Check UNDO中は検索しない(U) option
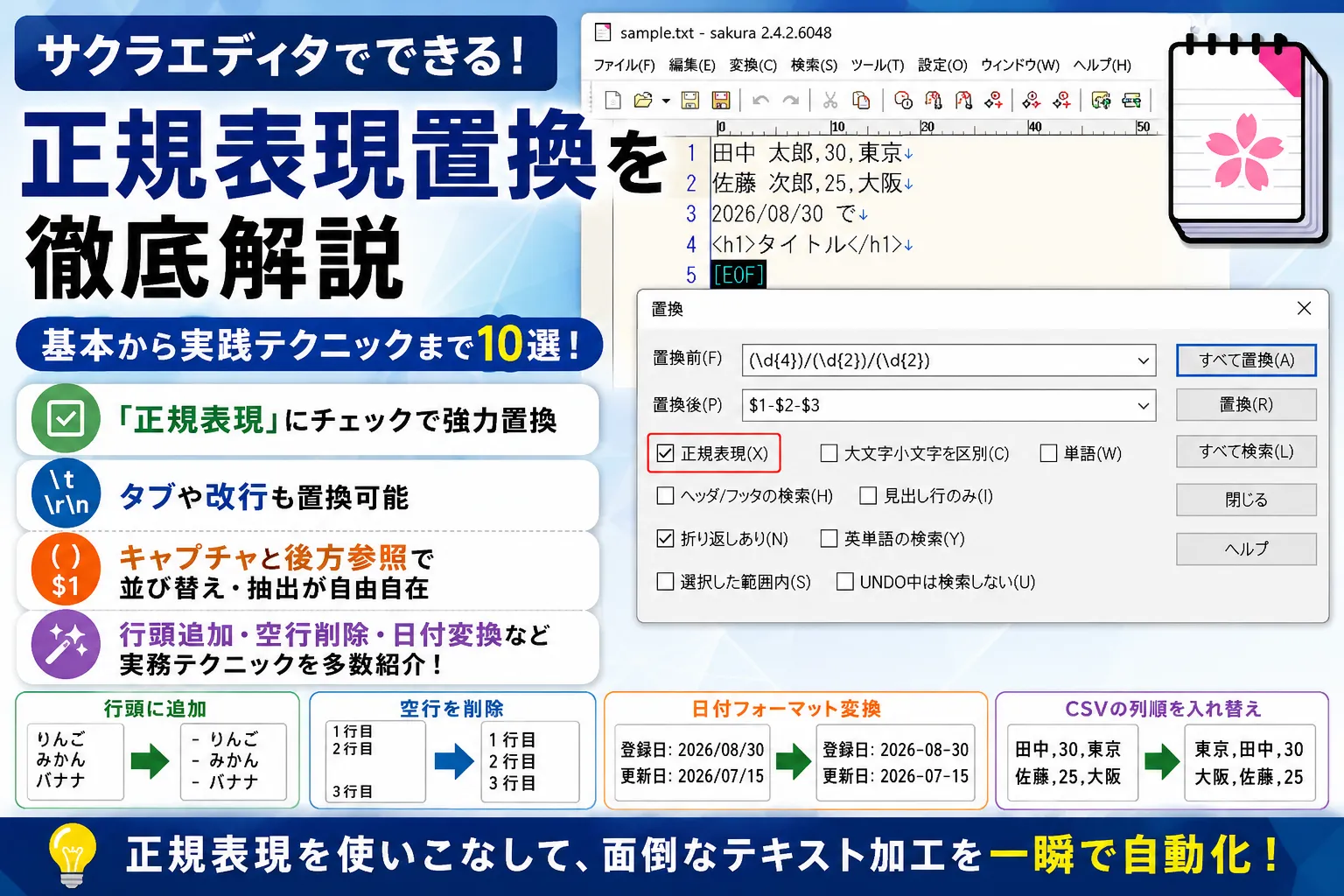 pyautogui.click(x=845, y=582)
